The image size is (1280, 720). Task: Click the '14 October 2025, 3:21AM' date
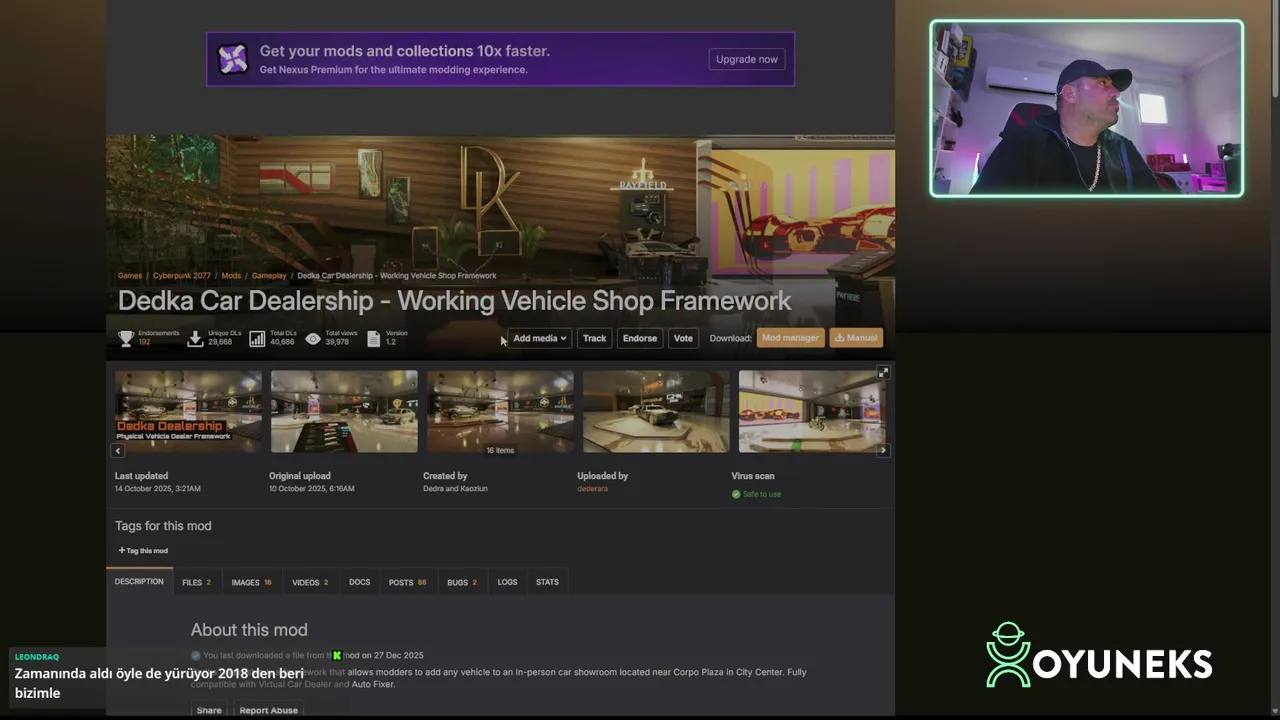[158, 489]
